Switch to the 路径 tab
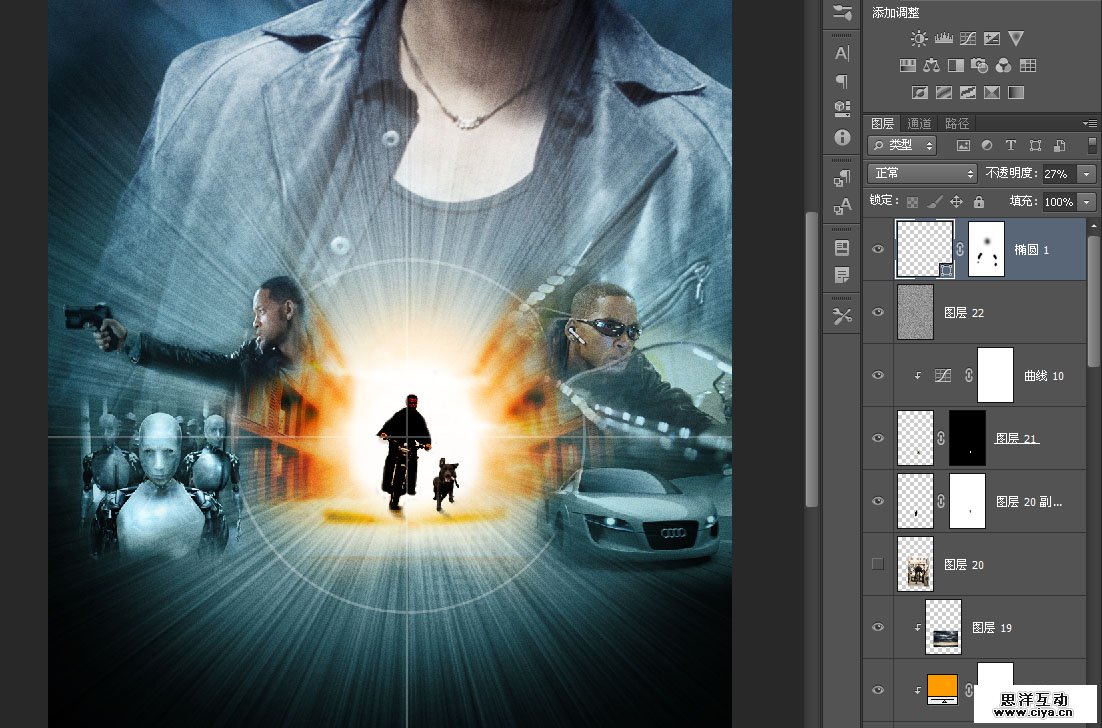 point(957,124)
